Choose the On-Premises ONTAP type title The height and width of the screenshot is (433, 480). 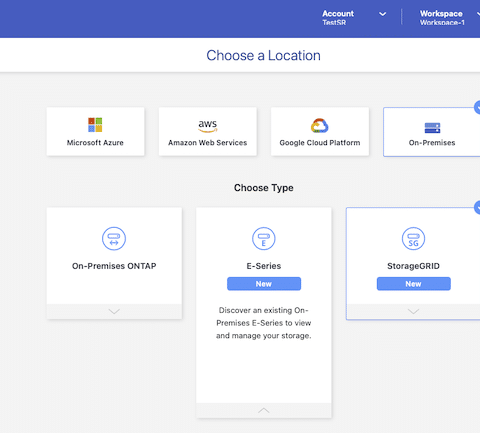pyautogui.click(x=114, y=266)
